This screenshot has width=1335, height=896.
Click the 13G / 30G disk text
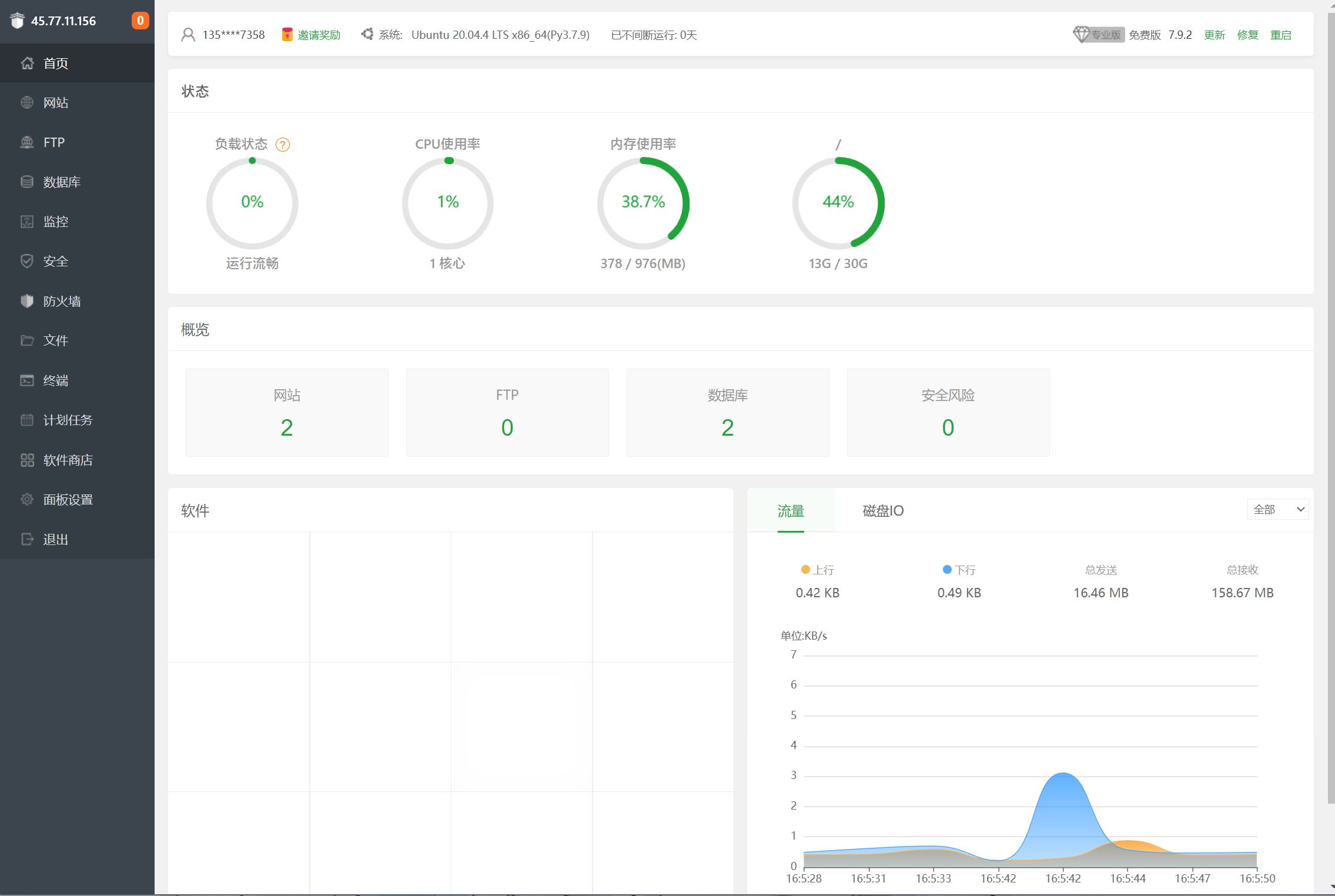838,263
